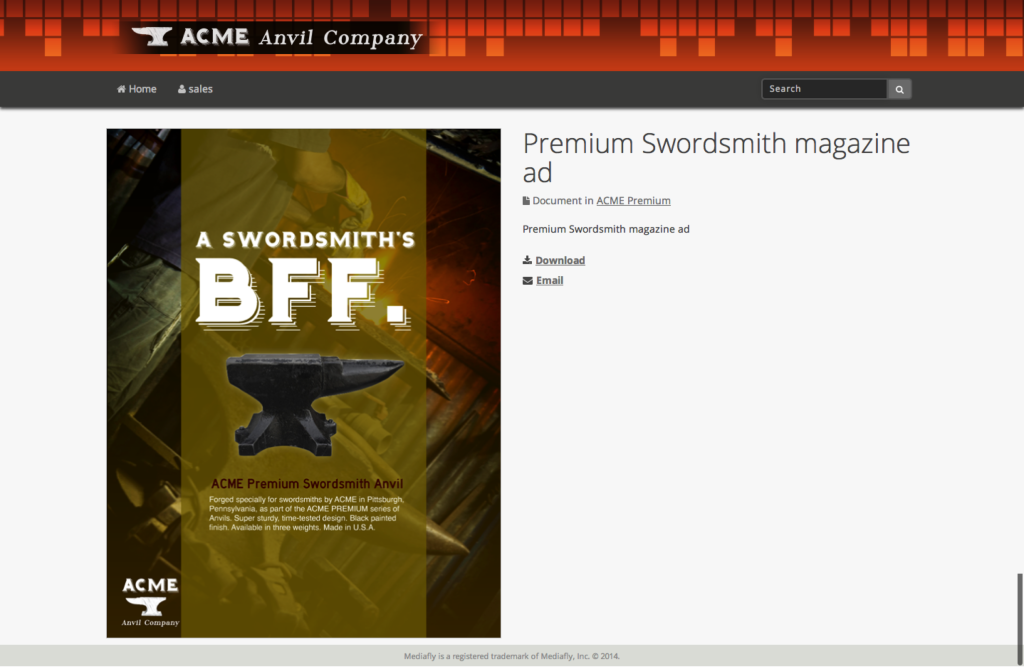
Task: Open the ACME Premium folder link
Action: click(633, 201)
